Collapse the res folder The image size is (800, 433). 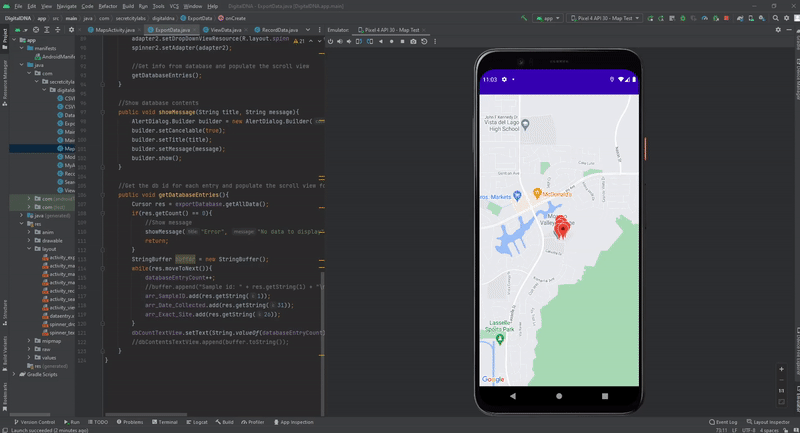click(22, 224)
